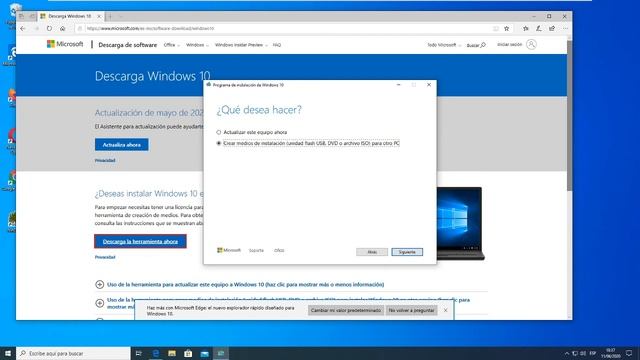Minimize the Windows 10 setup dialog
Screen dimensions: 640x360
coord(399,85)
